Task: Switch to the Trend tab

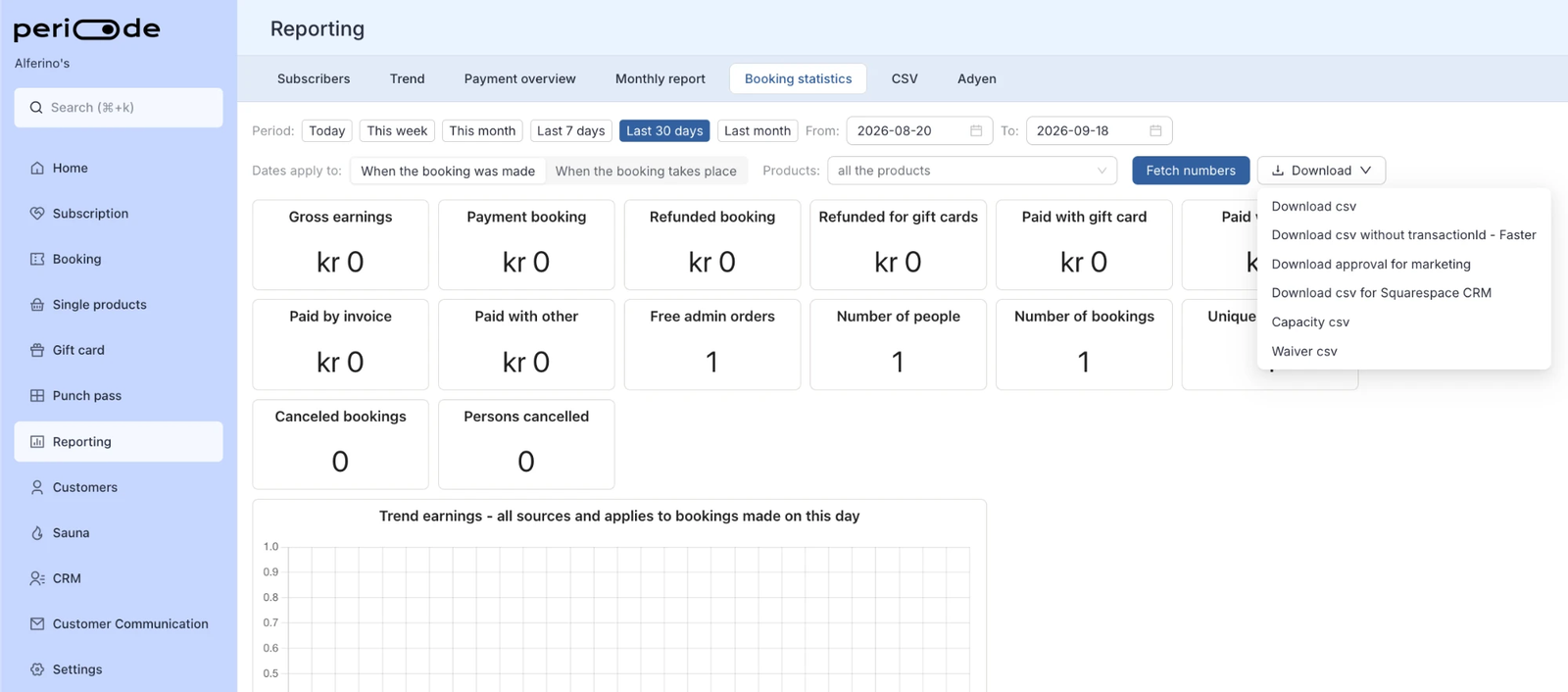Action: tap(408, 78)
